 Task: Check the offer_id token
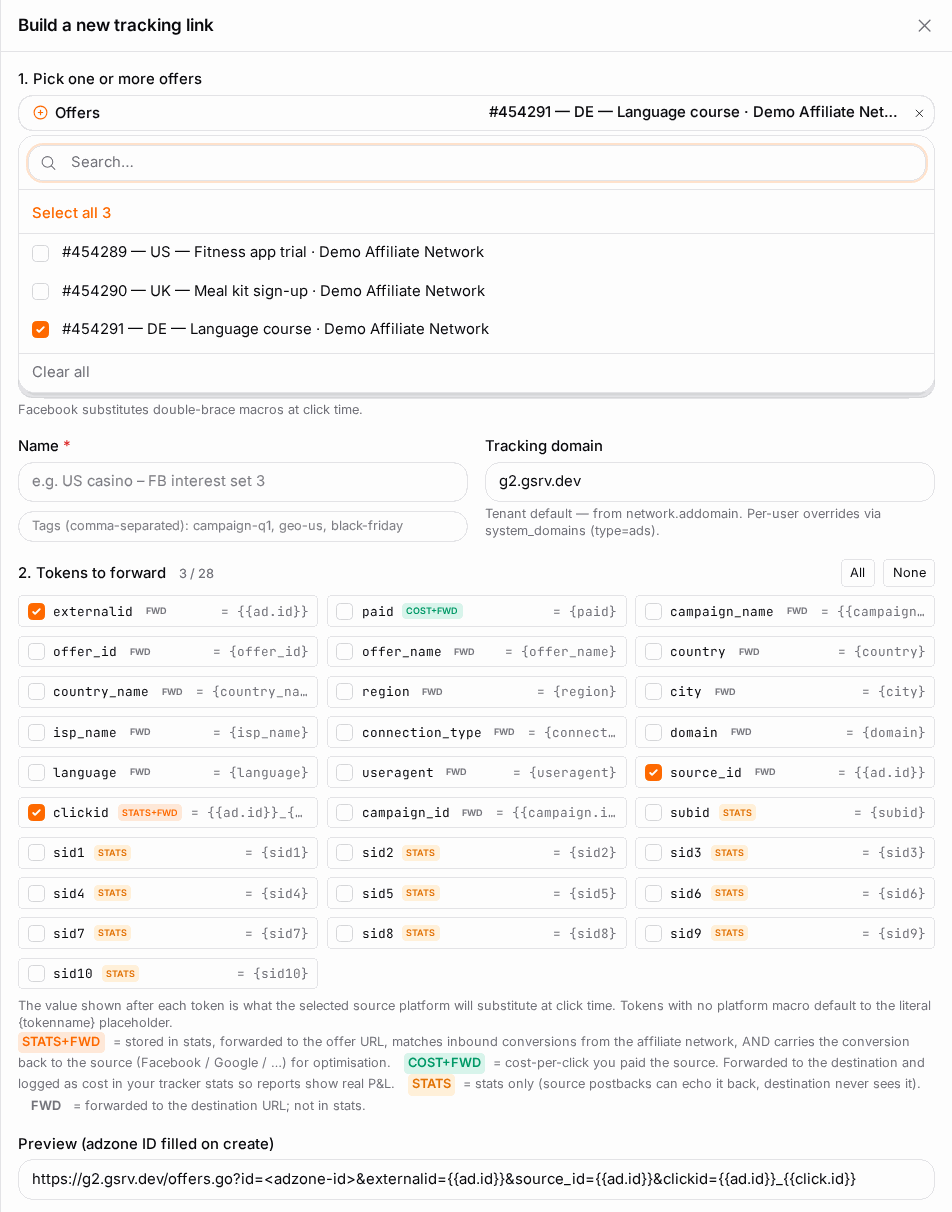point(37,652)
